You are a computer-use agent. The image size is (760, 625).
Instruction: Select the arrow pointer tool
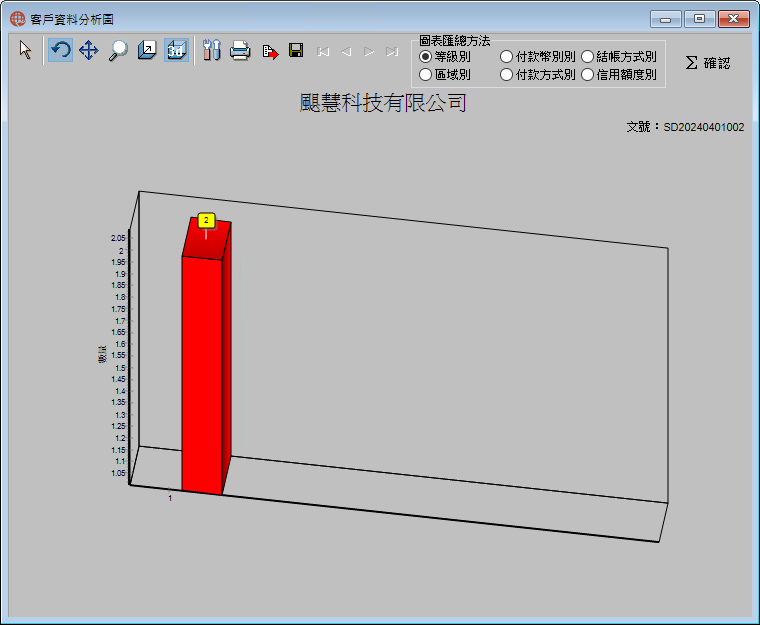[26, 50]
